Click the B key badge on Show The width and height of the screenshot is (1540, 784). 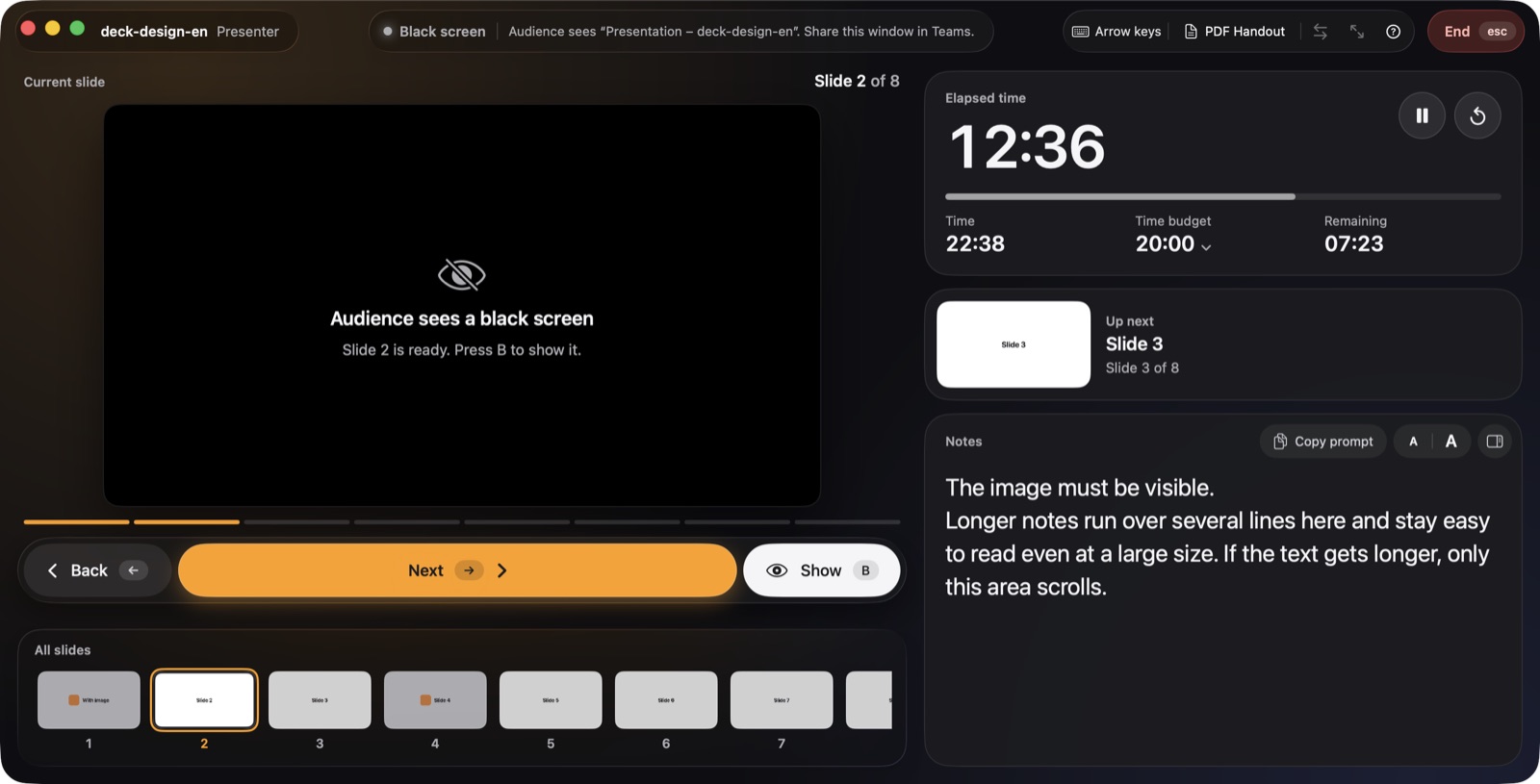(865, 570)
